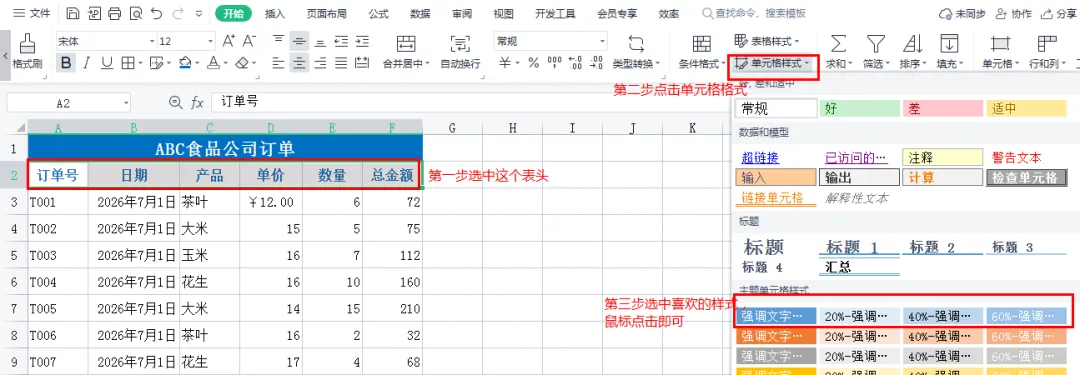This screenshot has height=375, width=1080.
Task: Click the Save icon in quick access toolbar
Action: (x=72, y=13)
